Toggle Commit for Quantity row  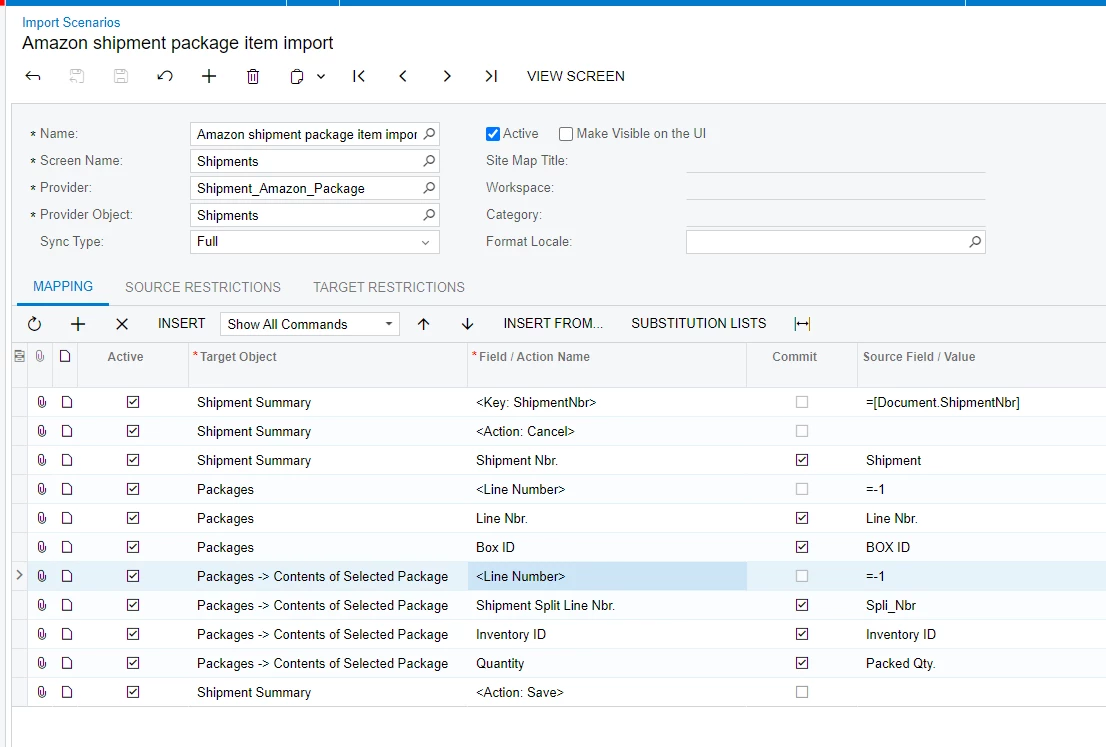(802, 663)
